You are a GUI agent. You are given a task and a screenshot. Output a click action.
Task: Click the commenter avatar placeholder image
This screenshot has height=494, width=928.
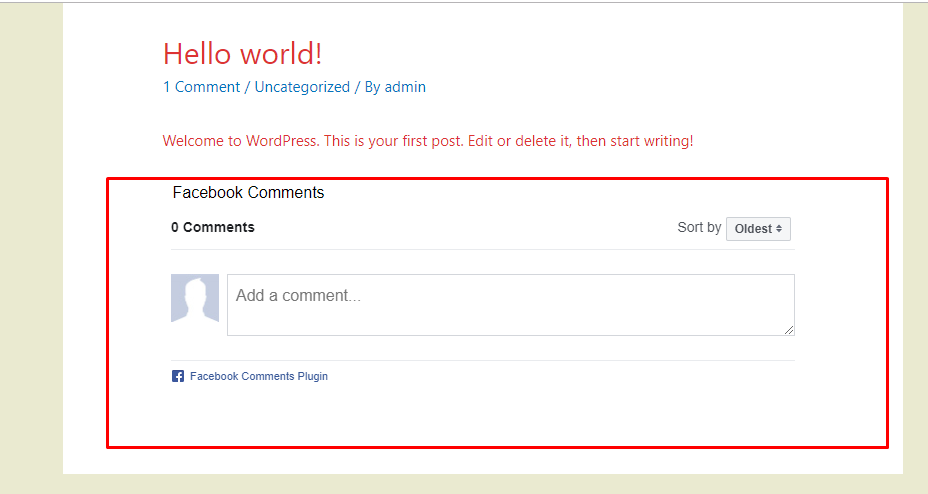(195, 298)
